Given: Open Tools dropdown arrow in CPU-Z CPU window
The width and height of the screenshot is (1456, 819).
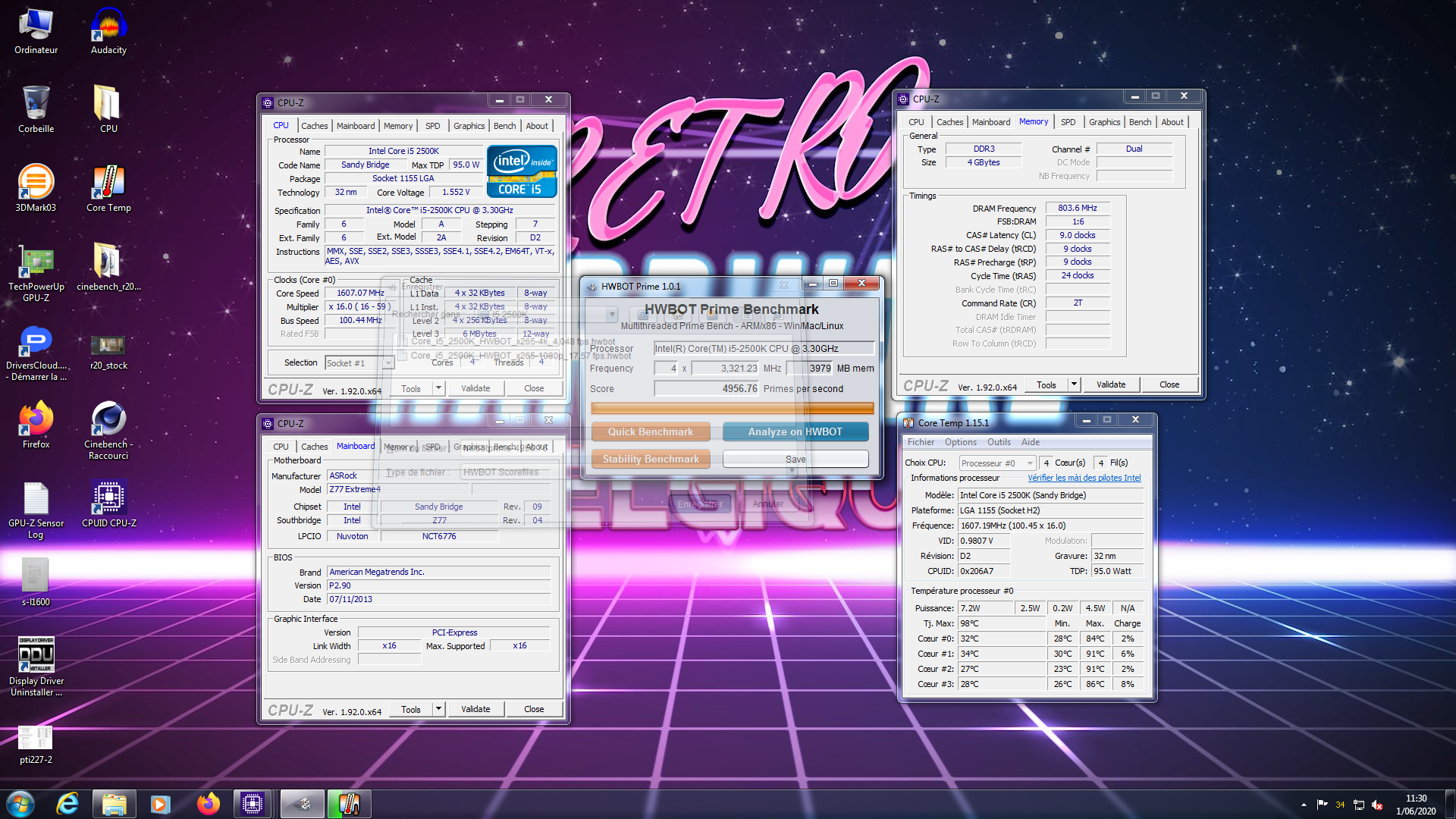Looking at the screenshot, I should 438,388.
